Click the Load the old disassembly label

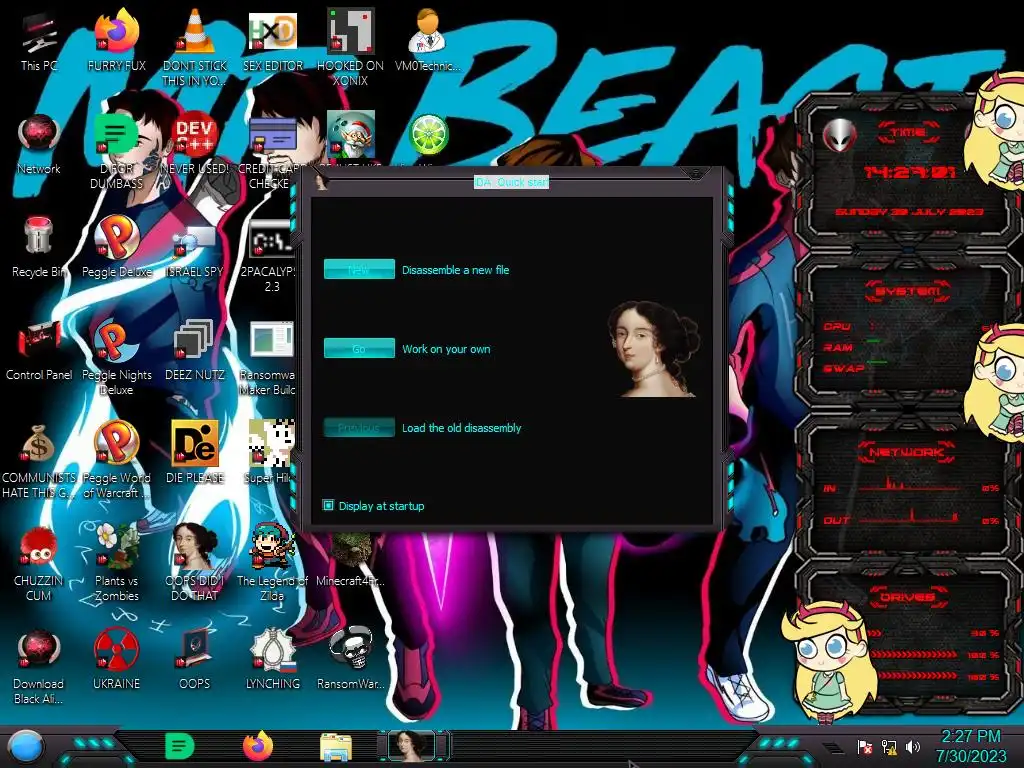(x=461, y=428)
